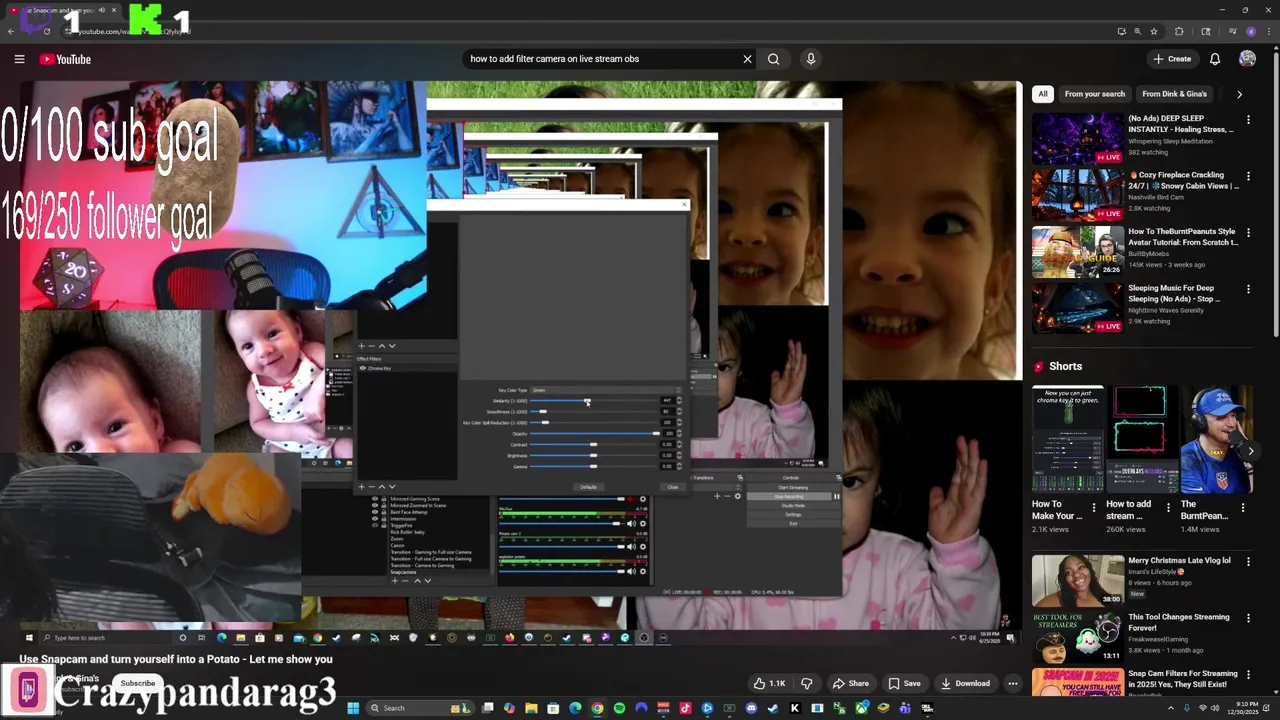Image resolution: width=1280 pixels, height=720 pixels.
Task: Open Merry Christmas Late Vlog lol title
Action: [1179, 561]
